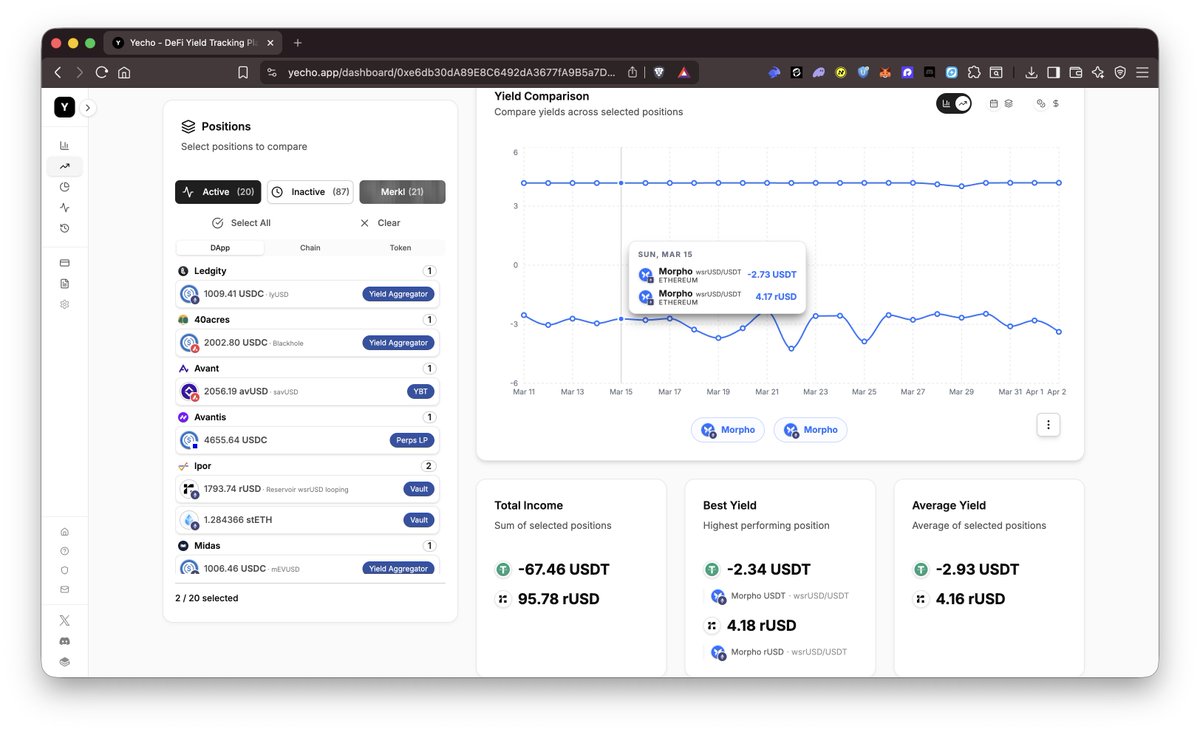1200x732 pixels.
Task: Open the X (Twitter) social link
Action: (64, 620)
